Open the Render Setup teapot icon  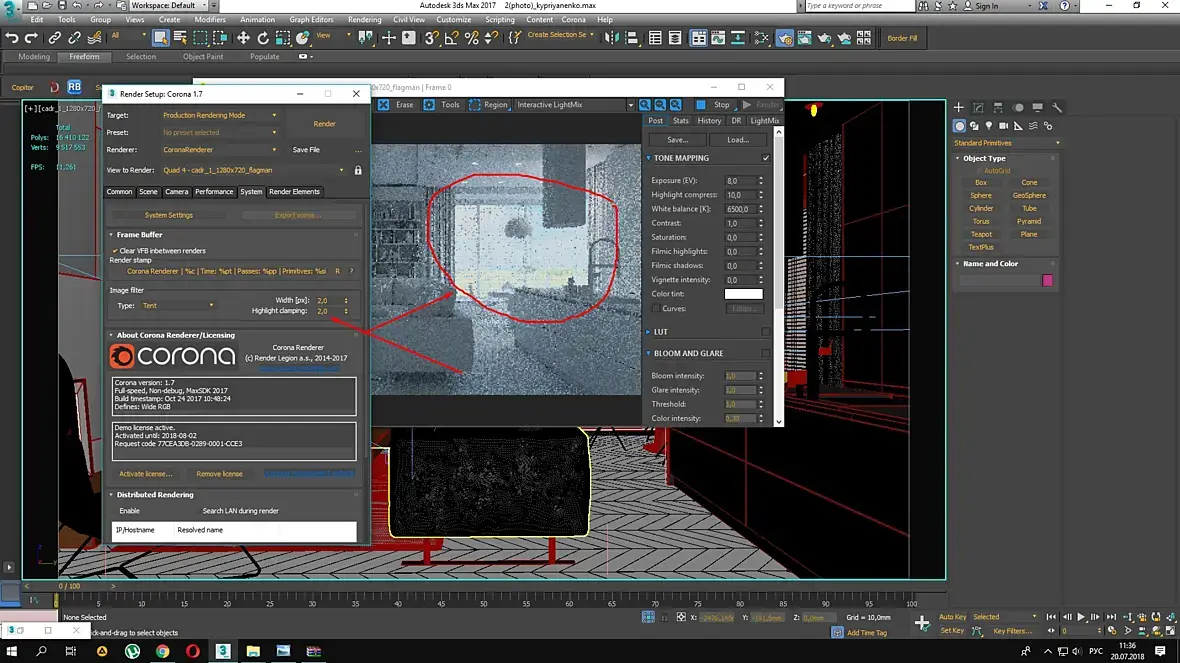click(x=785, y=38)
